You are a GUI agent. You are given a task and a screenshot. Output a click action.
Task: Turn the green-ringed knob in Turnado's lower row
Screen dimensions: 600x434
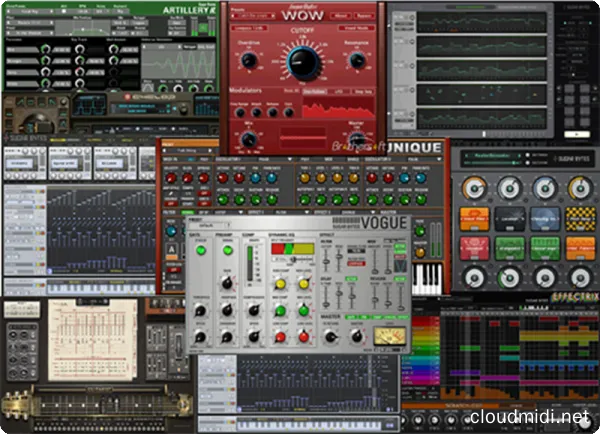[510, 278]
